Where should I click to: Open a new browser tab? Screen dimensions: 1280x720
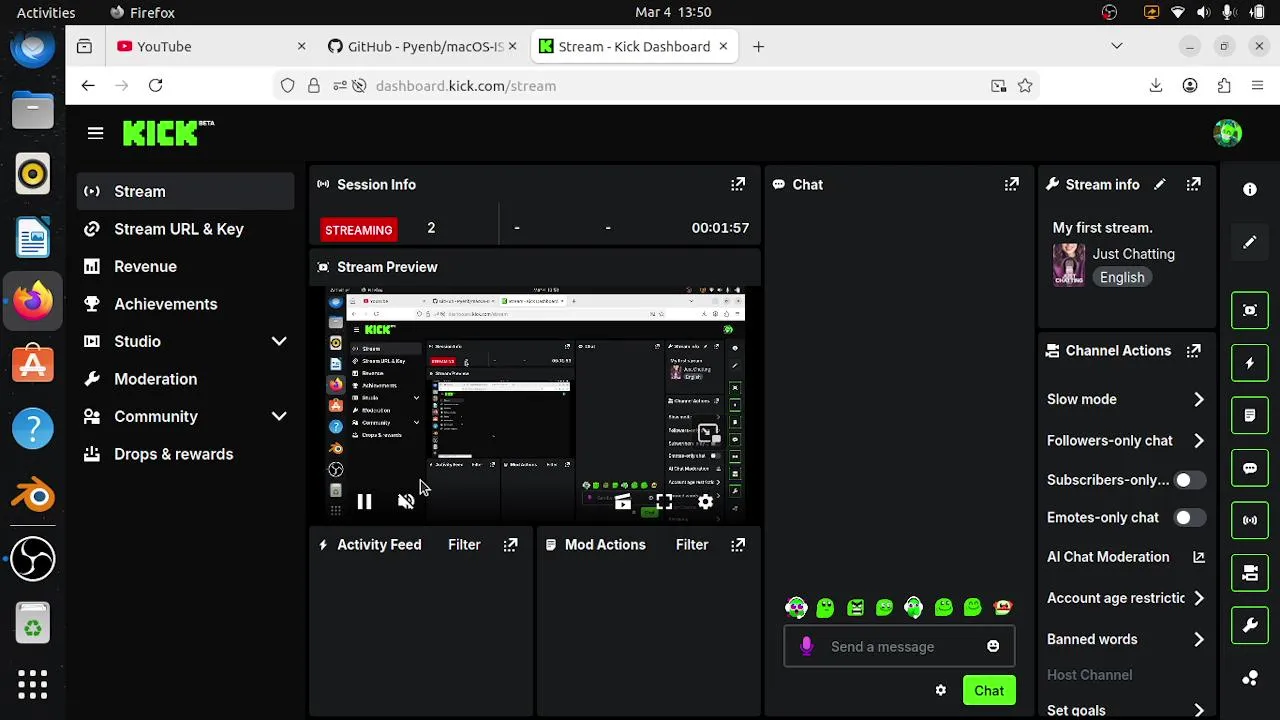point(758,46)
